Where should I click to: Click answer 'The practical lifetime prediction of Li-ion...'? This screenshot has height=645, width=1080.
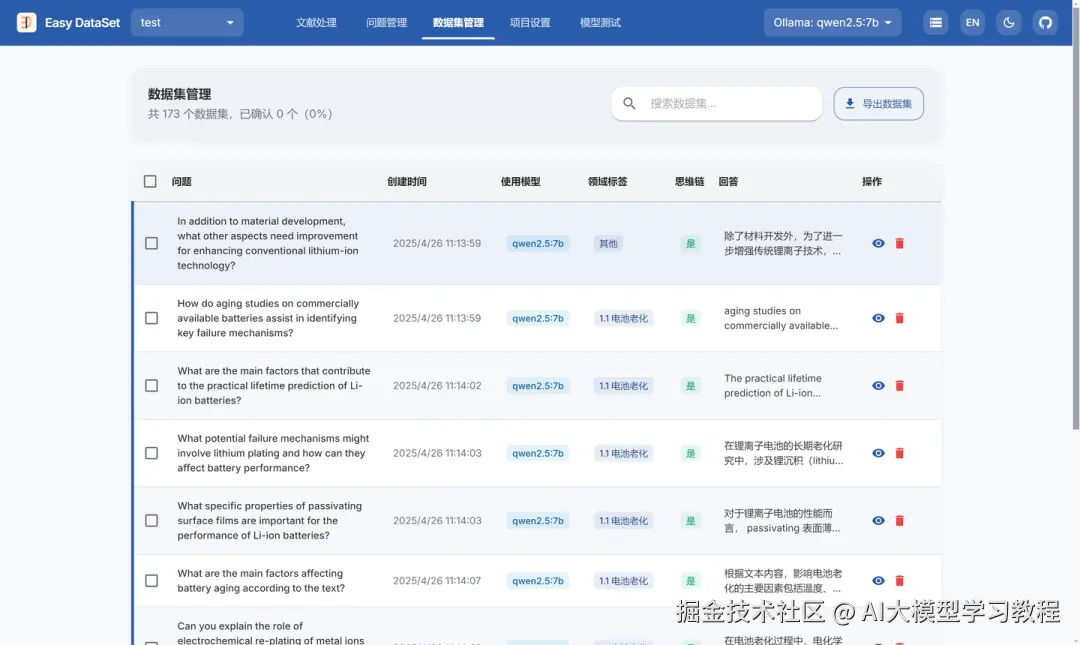[x=773, y=386]
